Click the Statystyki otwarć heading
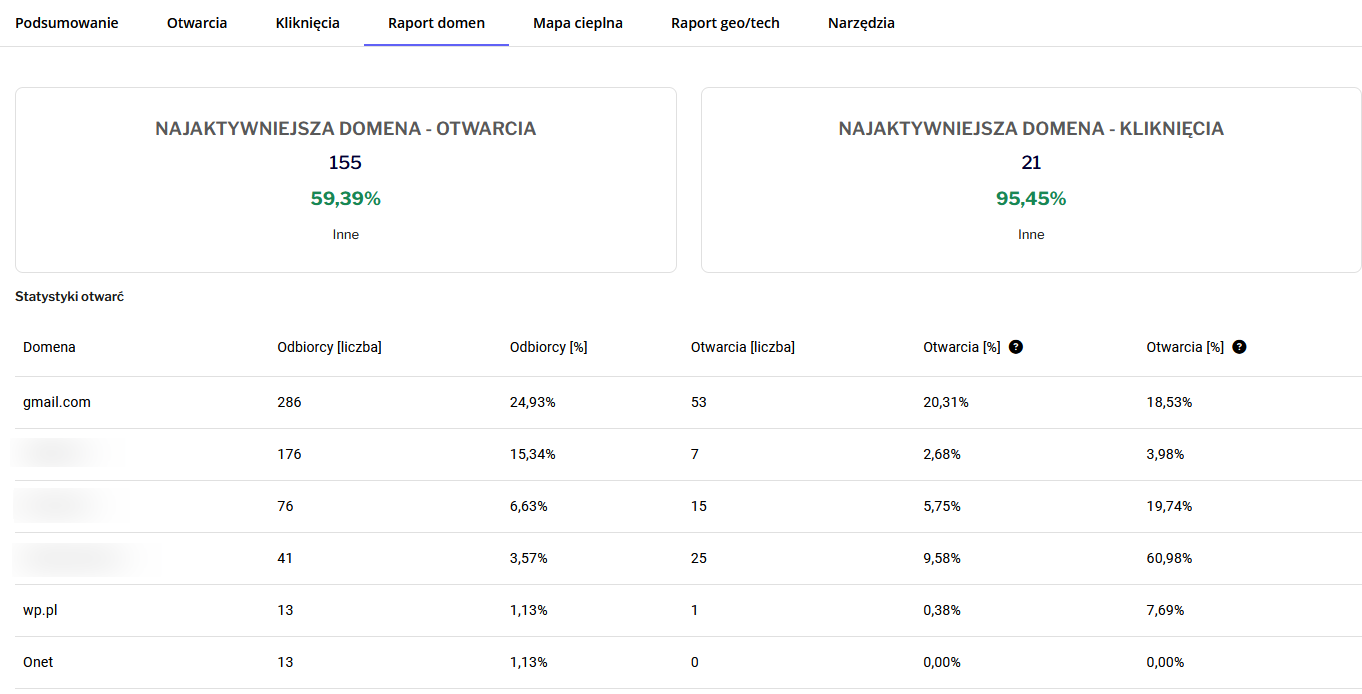This screenshot has width=1362, height=694. click(69, 297)
